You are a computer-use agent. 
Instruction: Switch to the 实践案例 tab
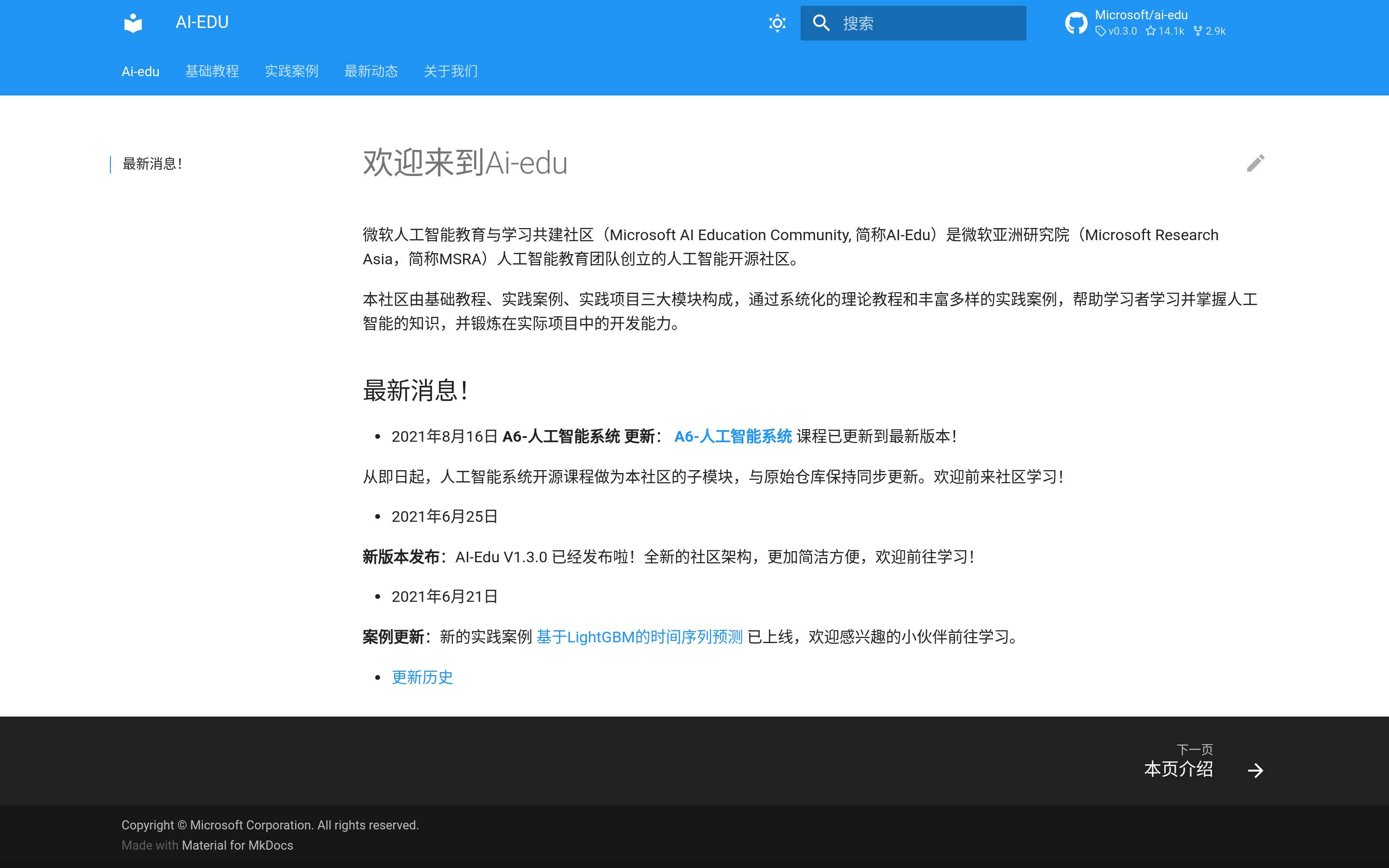[292, 71]
